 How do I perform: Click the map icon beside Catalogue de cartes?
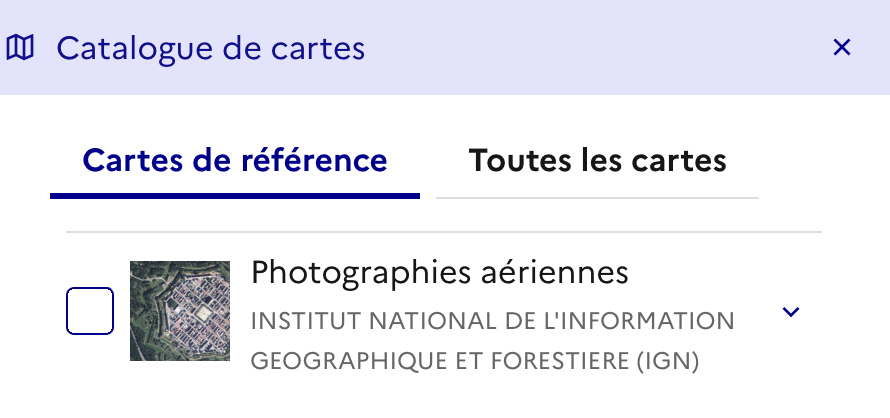[x=20, y=47]
